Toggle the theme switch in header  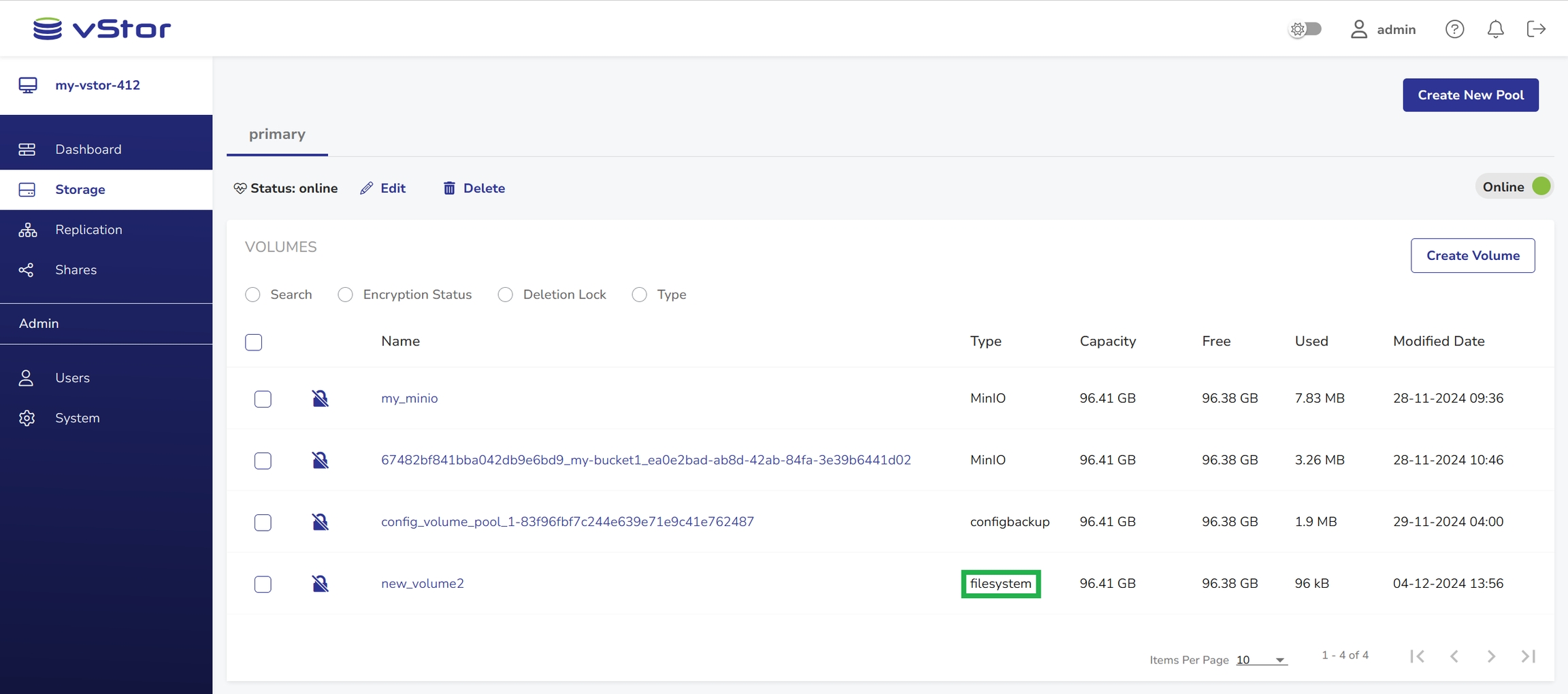[1305, 29]
